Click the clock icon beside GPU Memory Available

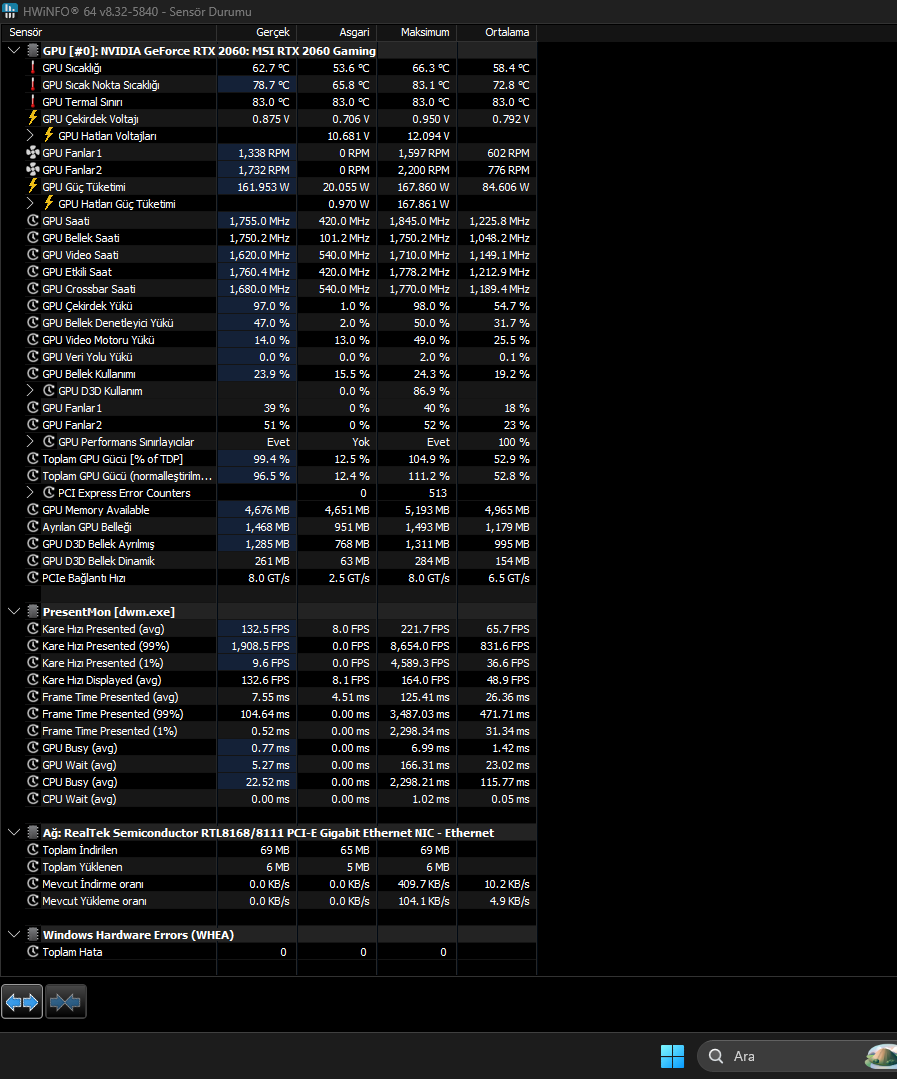(32, 510)
